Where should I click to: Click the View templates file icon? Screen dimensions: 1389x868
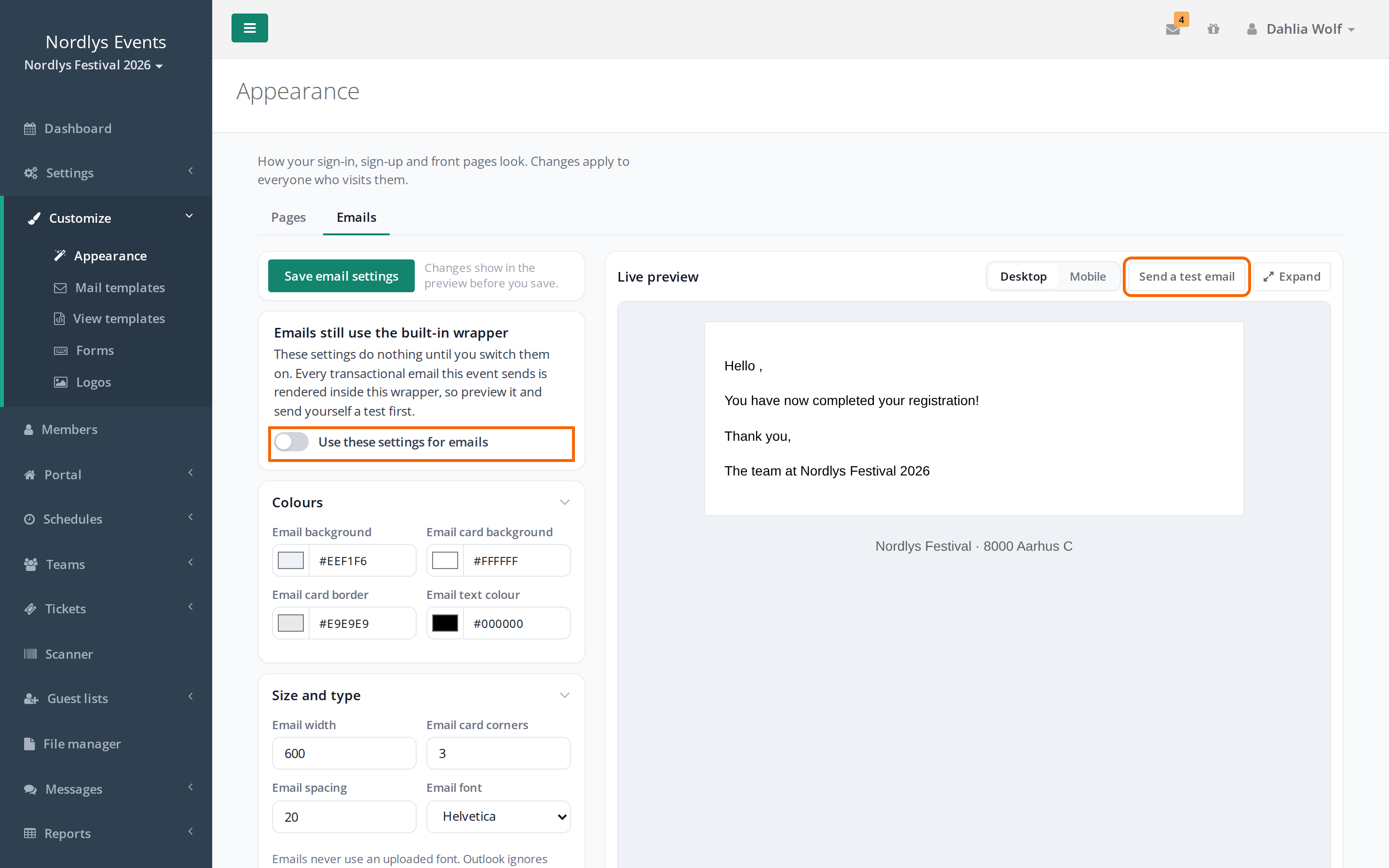pos(59,319)
